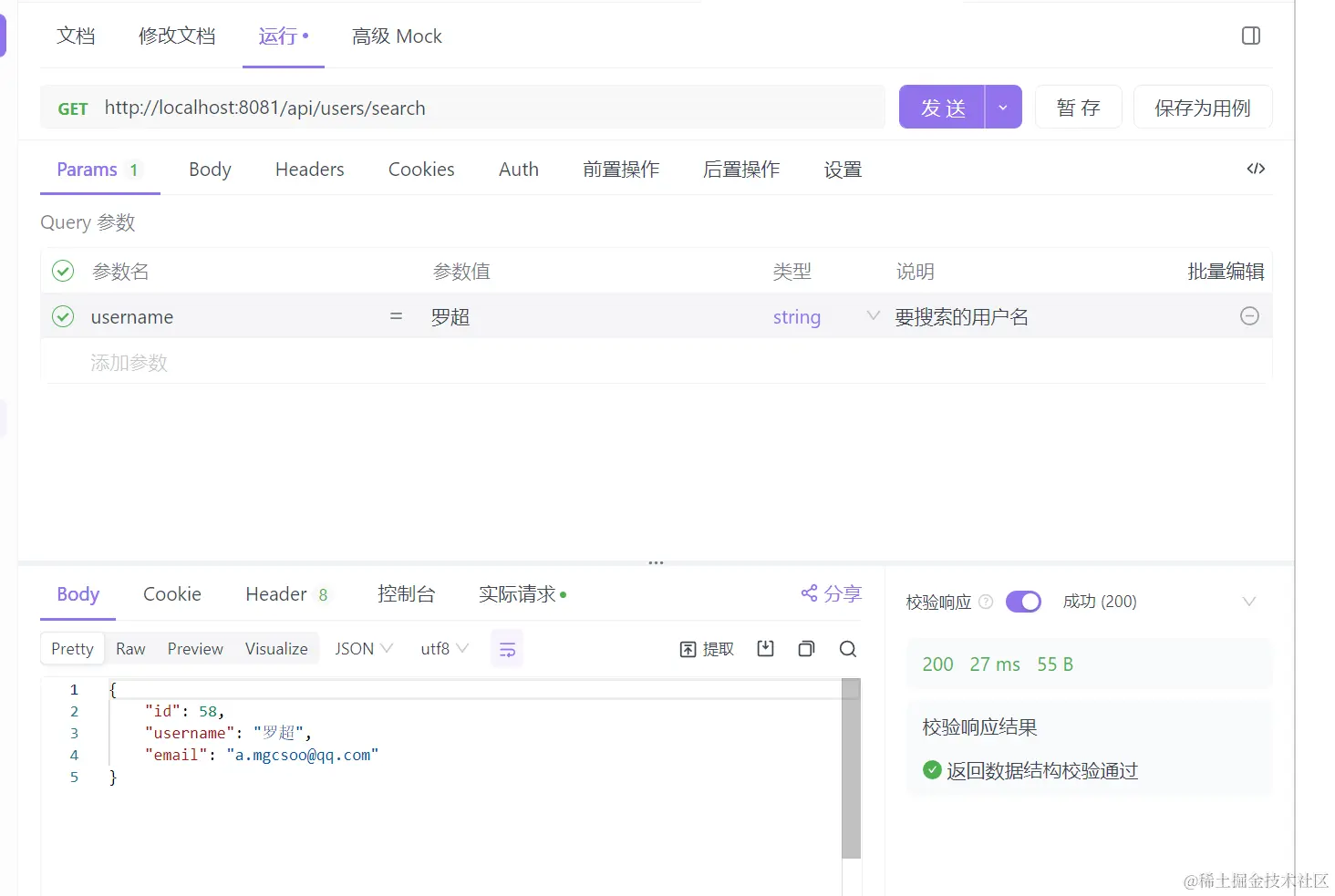Click the 27 ms response time
Screen dimensions: 1335x896
[x=995, y=664]
